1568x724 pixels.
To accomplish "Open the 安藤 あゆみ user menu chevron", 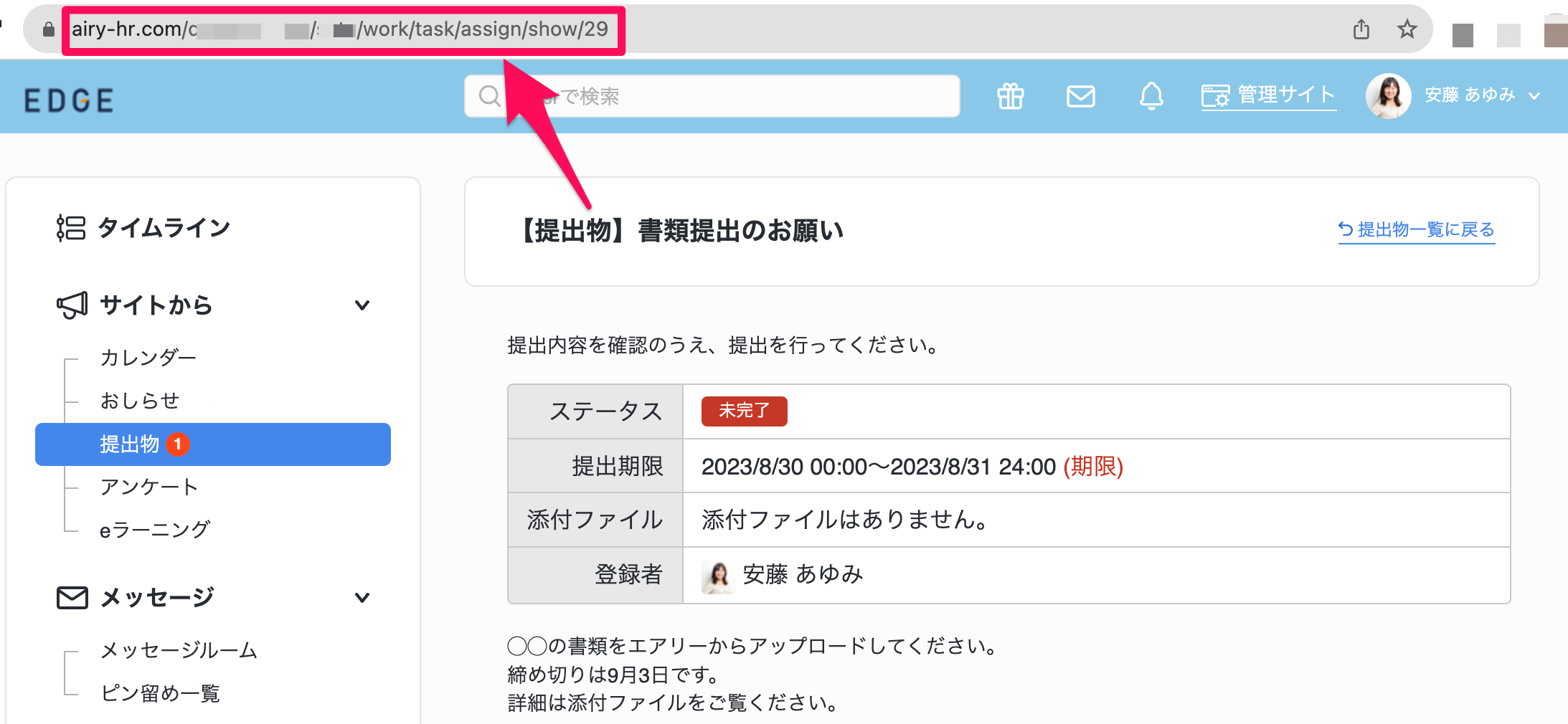I will (x=1534, y=95).
